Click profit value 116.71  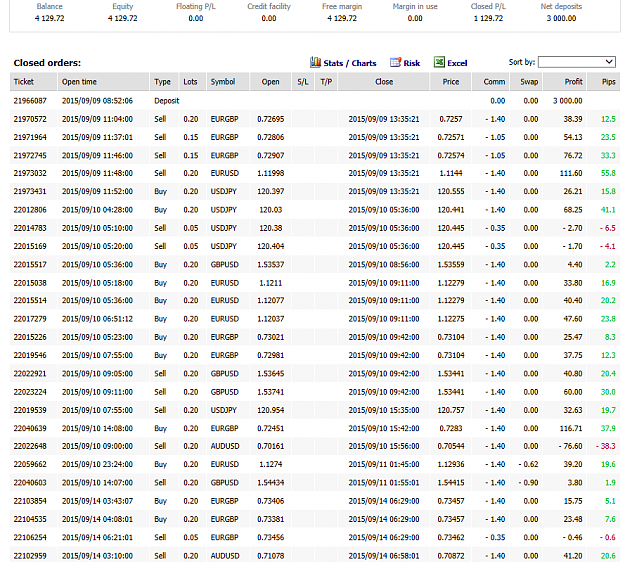[x=571, y=428]
